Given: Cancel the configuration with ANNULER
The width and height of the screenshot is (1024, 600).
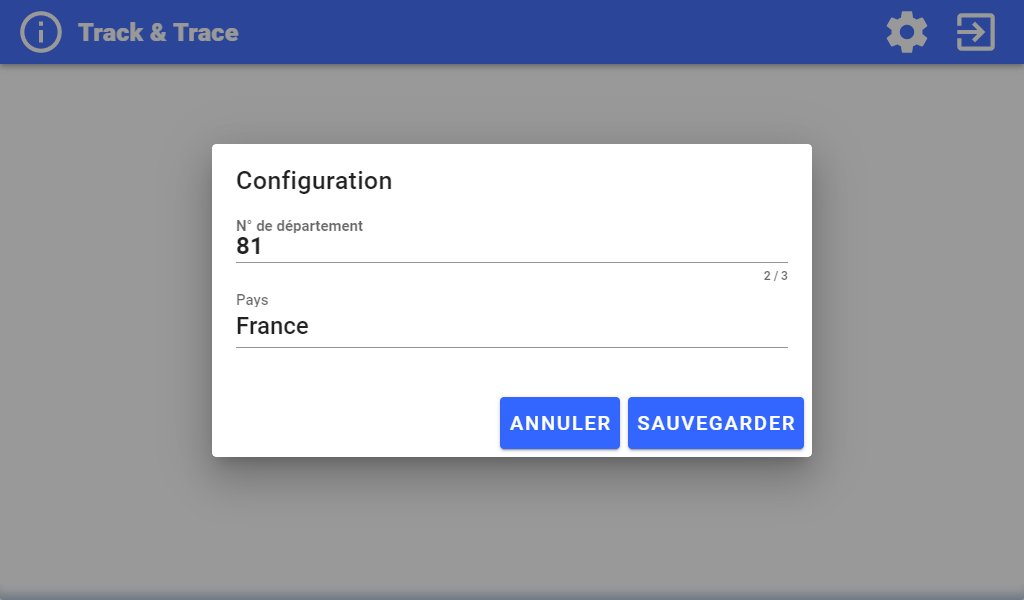Looking at the screenshot, I should pyautogui.click(x=560, y=423).
